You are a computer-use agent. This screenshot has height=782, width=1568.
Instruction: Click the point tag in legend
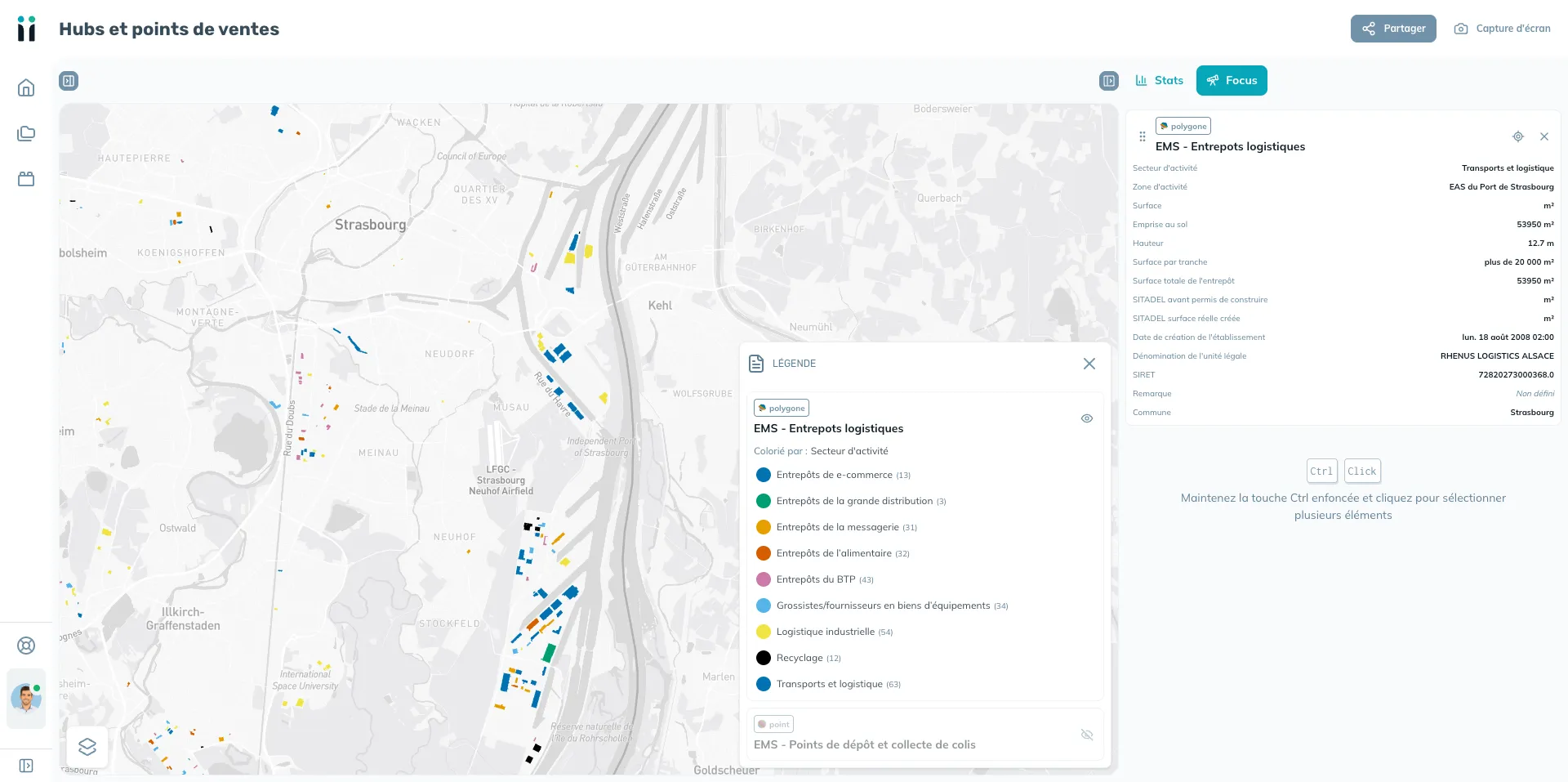[x=773, y=724]
